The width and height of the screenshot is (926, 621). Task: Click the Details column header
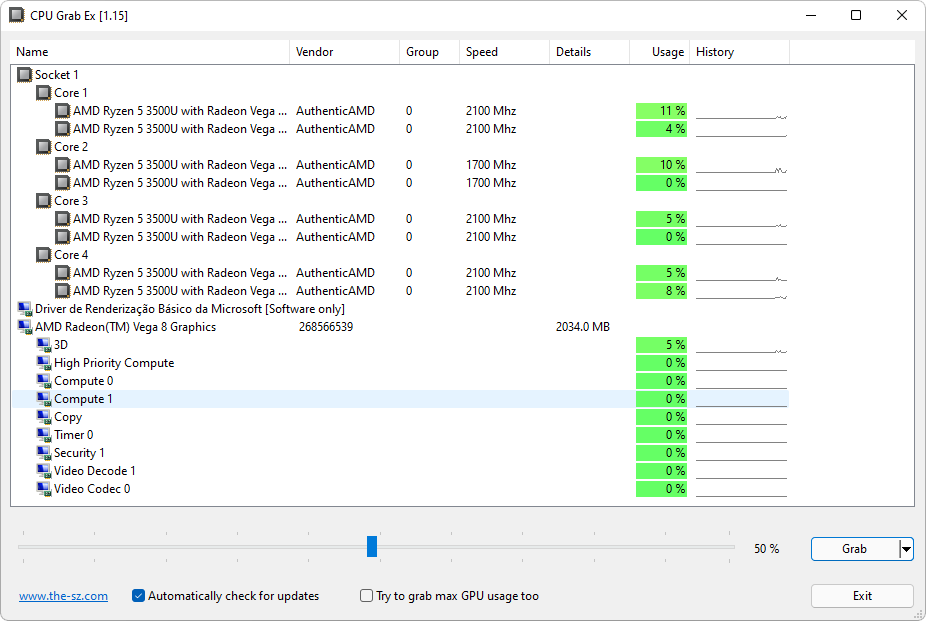click(x=589, y=52)
